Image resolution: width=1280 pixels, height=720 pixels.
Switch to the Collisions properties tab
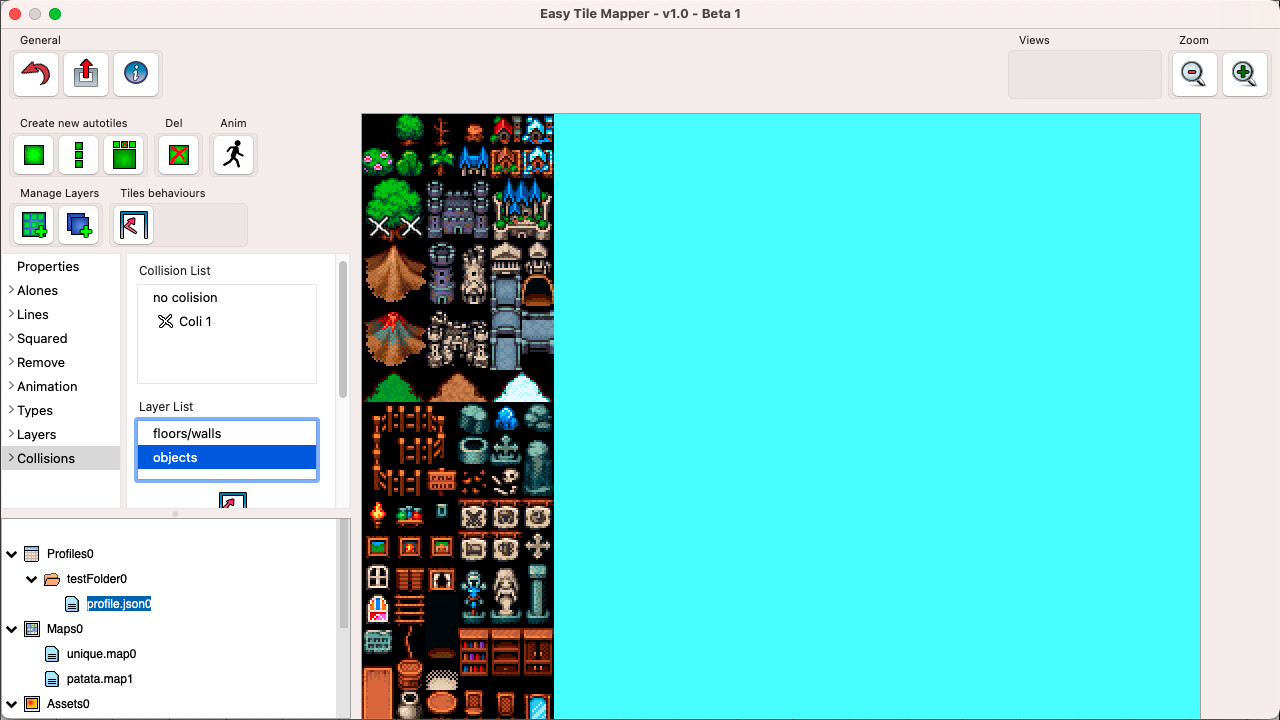click(x=44, y=458)
